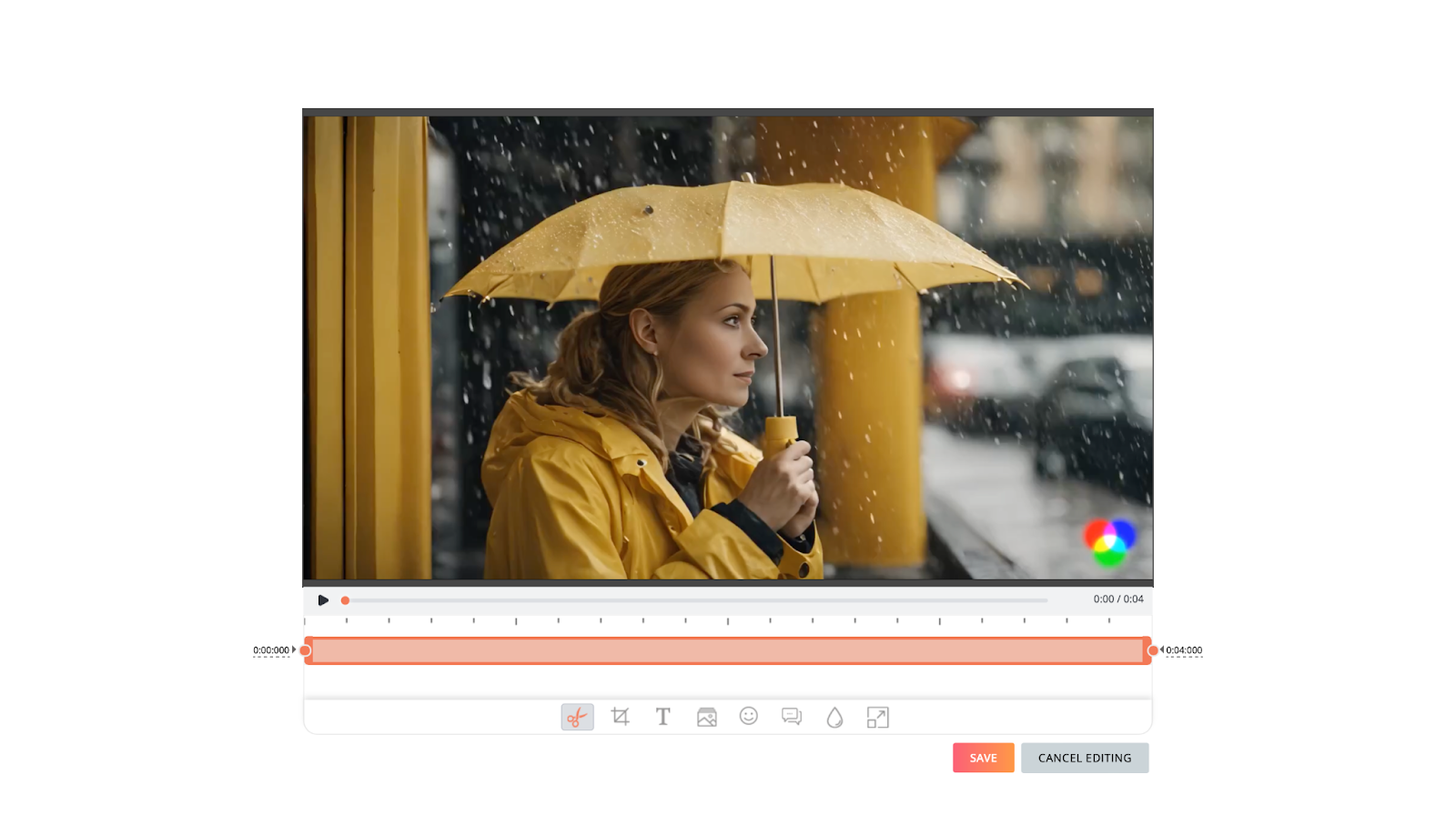
Task: Open the image overlay tool
Action: [x=706, y=717]
